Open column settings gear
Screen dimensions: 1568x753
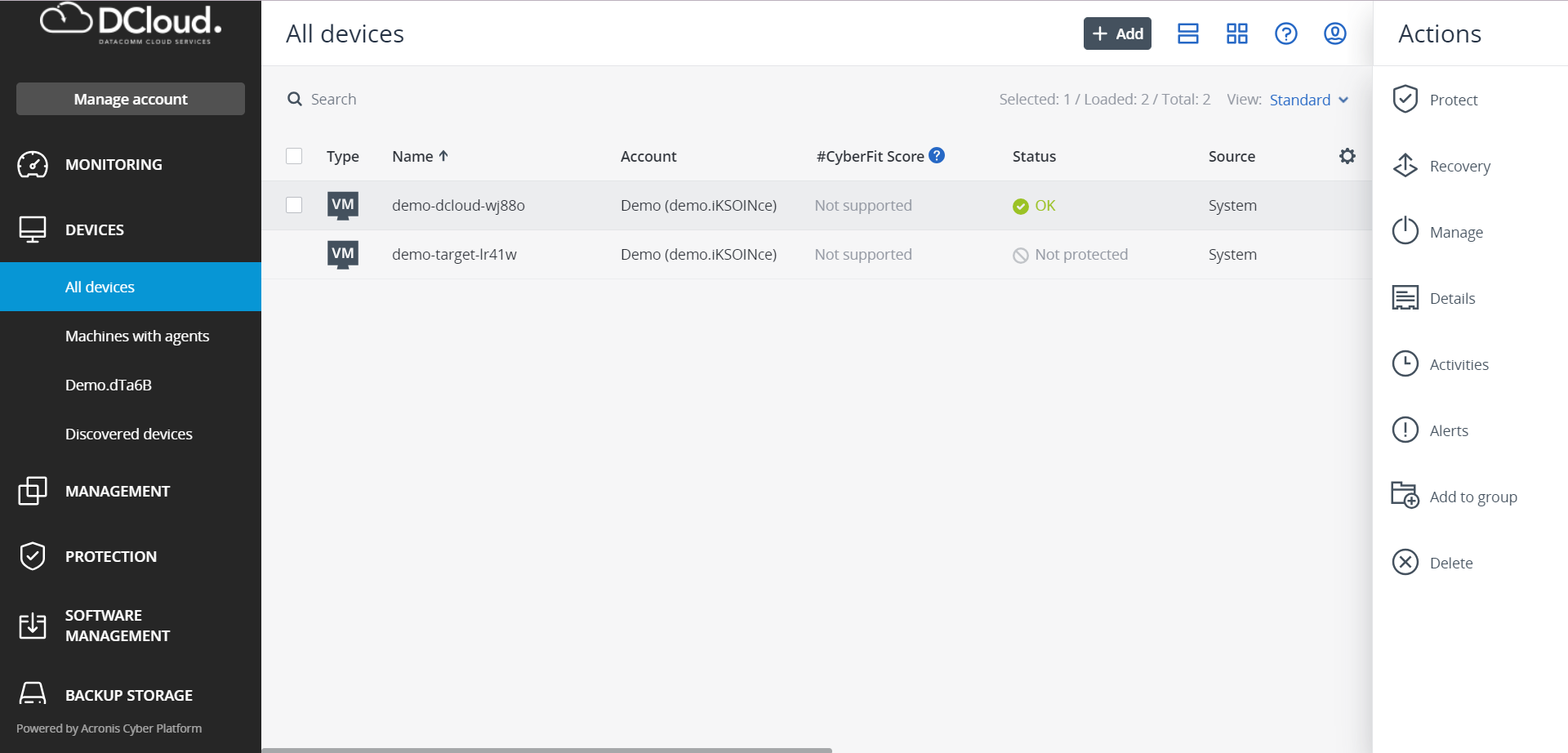click(x=1347, y=156)
